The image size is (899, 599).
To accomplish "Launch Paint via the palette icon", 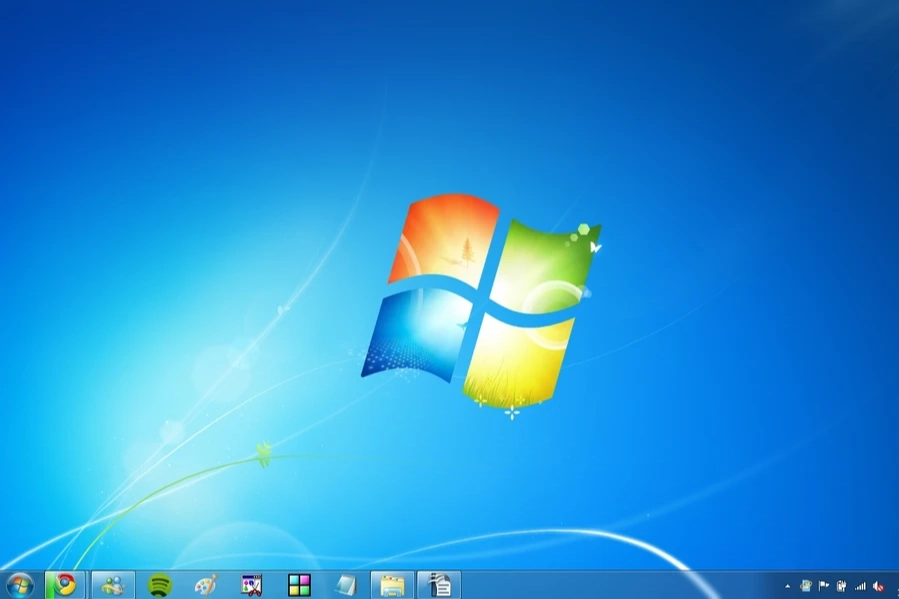I will coord(205,585).
